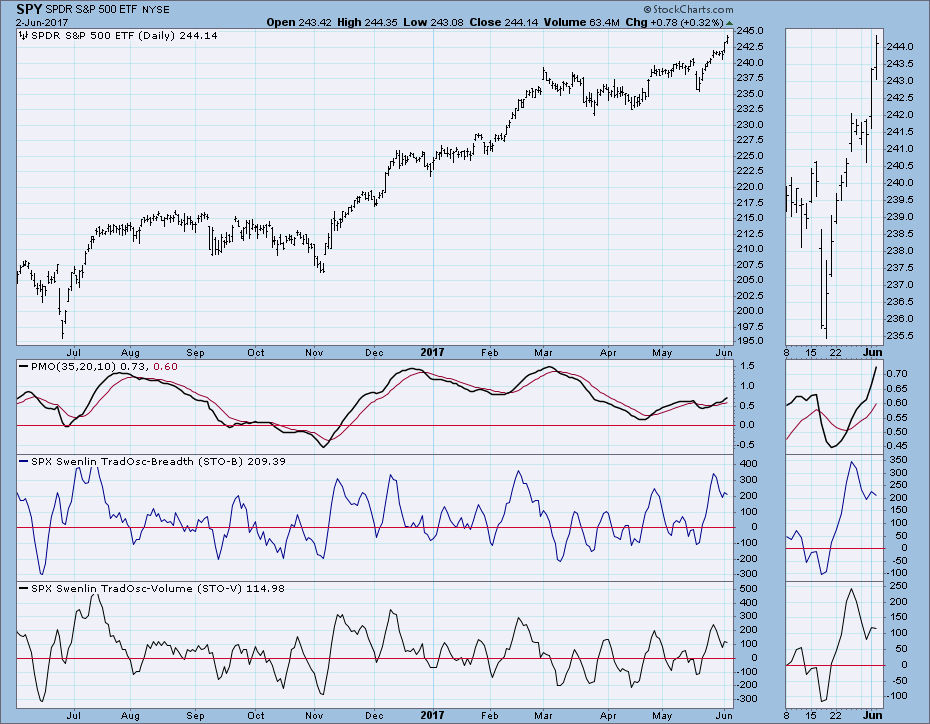Click the bold Jun label below the zoomed price panel
This screenshot has width=930, height=724.
(872, 352)
